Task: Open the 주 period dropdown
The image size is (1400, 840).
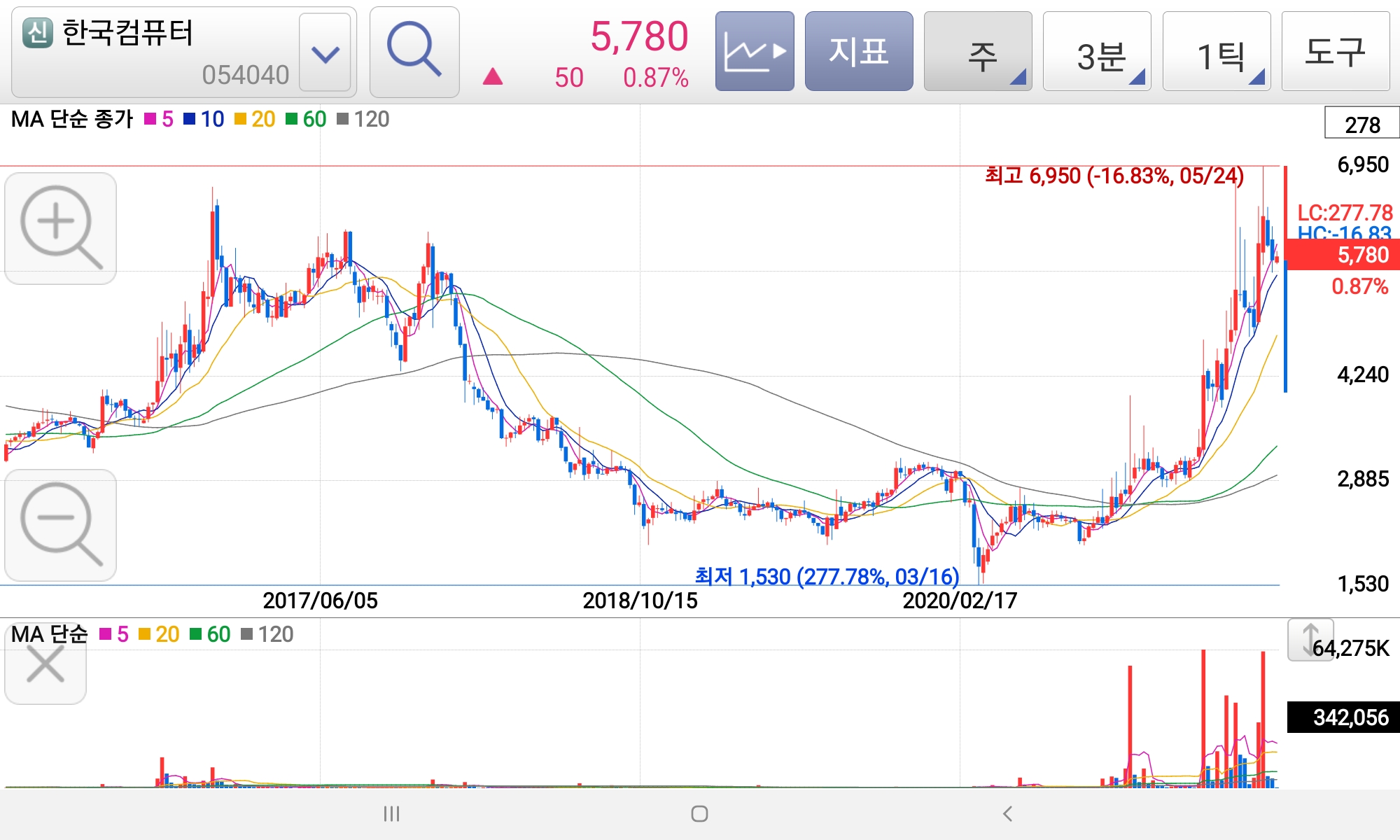Action: click(x=978, y=52)
